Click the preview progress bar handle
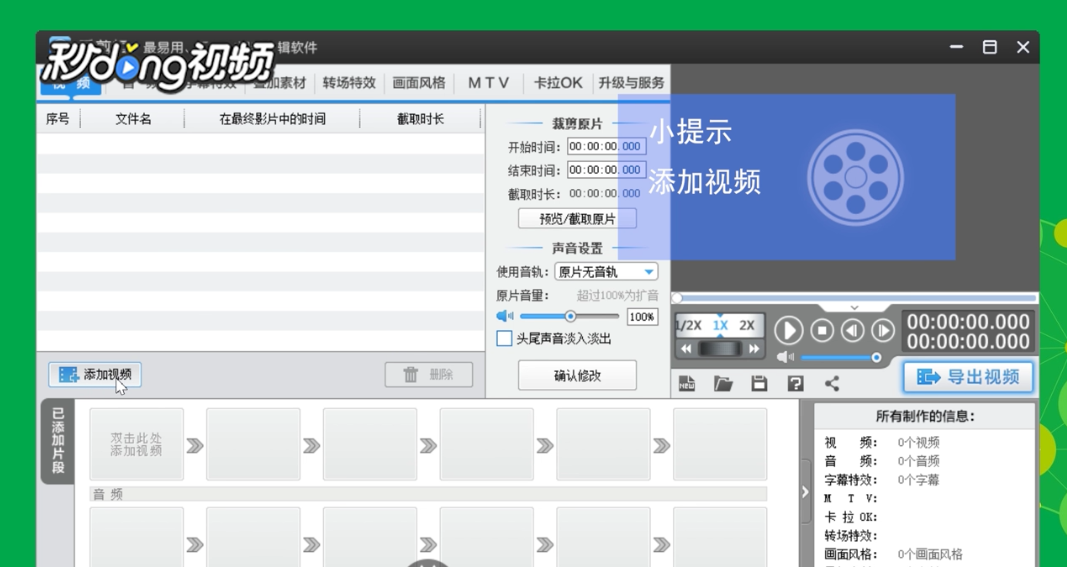The height and width of the screenshot is (567, 1067). coord(676,298)
